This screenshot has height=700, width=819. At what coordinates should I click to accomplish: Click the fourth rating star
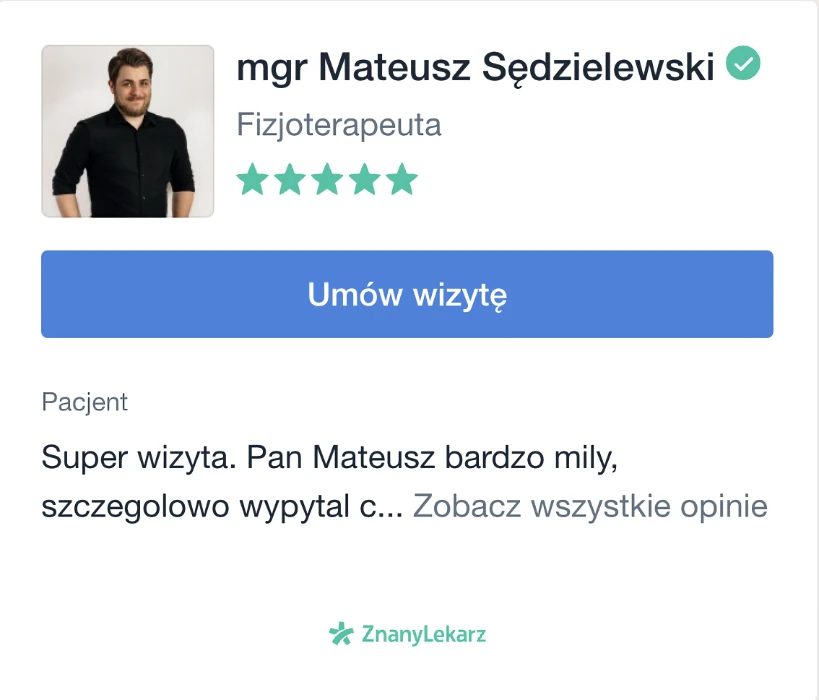(x=364, y=180)
